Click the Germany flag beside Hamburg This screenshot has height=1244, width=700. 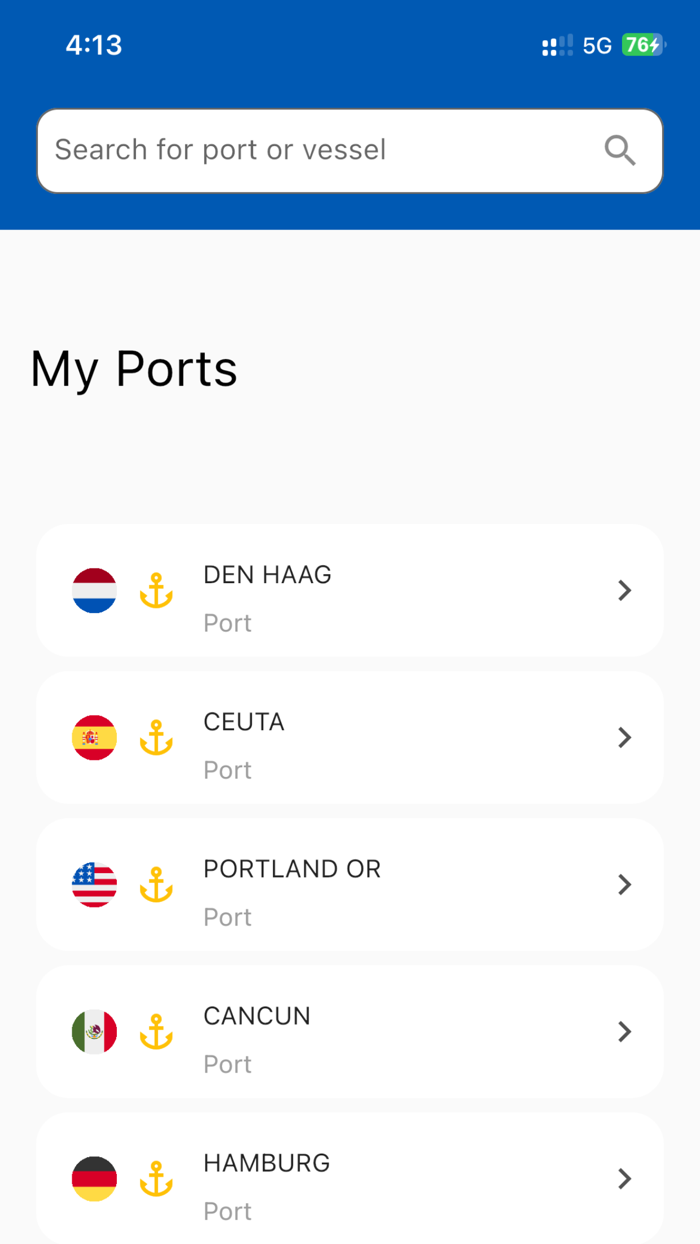pyautogui.click(x=94, y=1178)
